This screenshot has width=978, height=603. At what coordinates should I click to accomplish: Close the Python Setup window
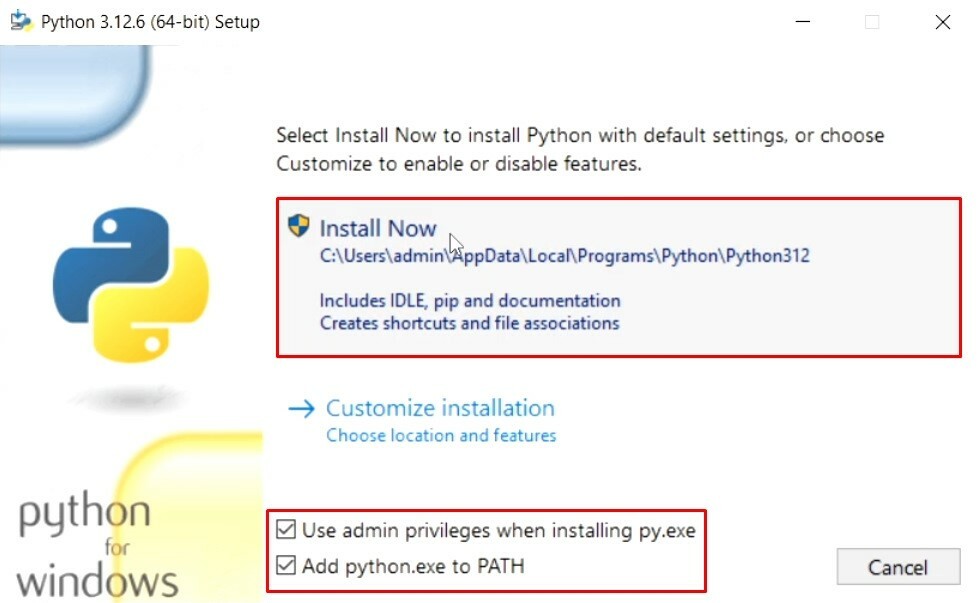[x=942, y=22]
